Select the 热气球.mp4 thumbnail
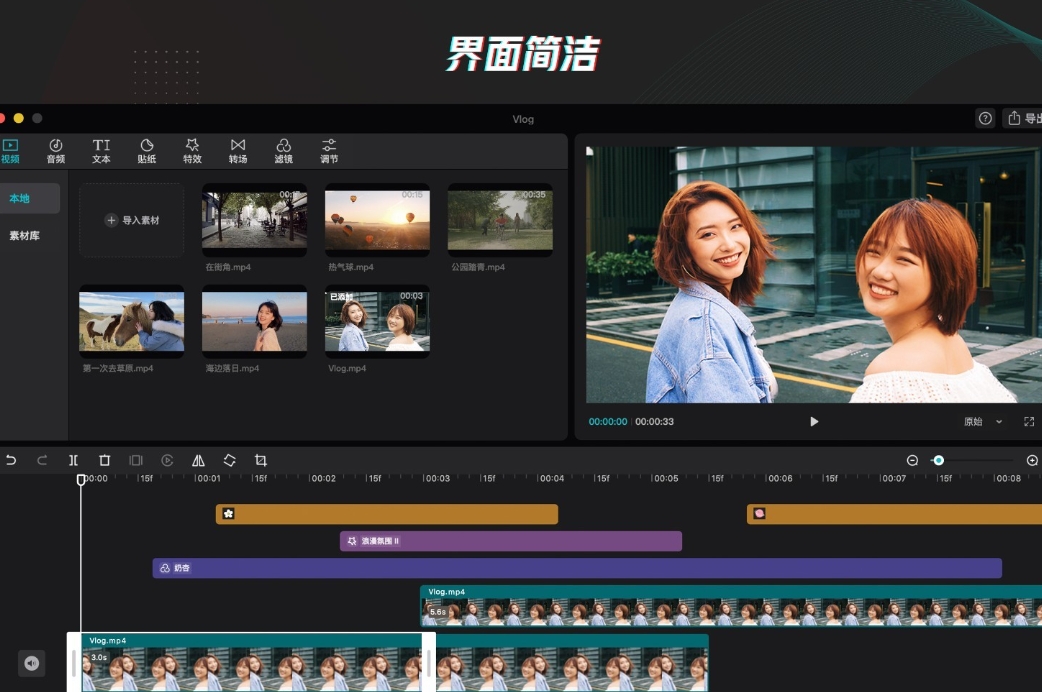 point(377,220)
